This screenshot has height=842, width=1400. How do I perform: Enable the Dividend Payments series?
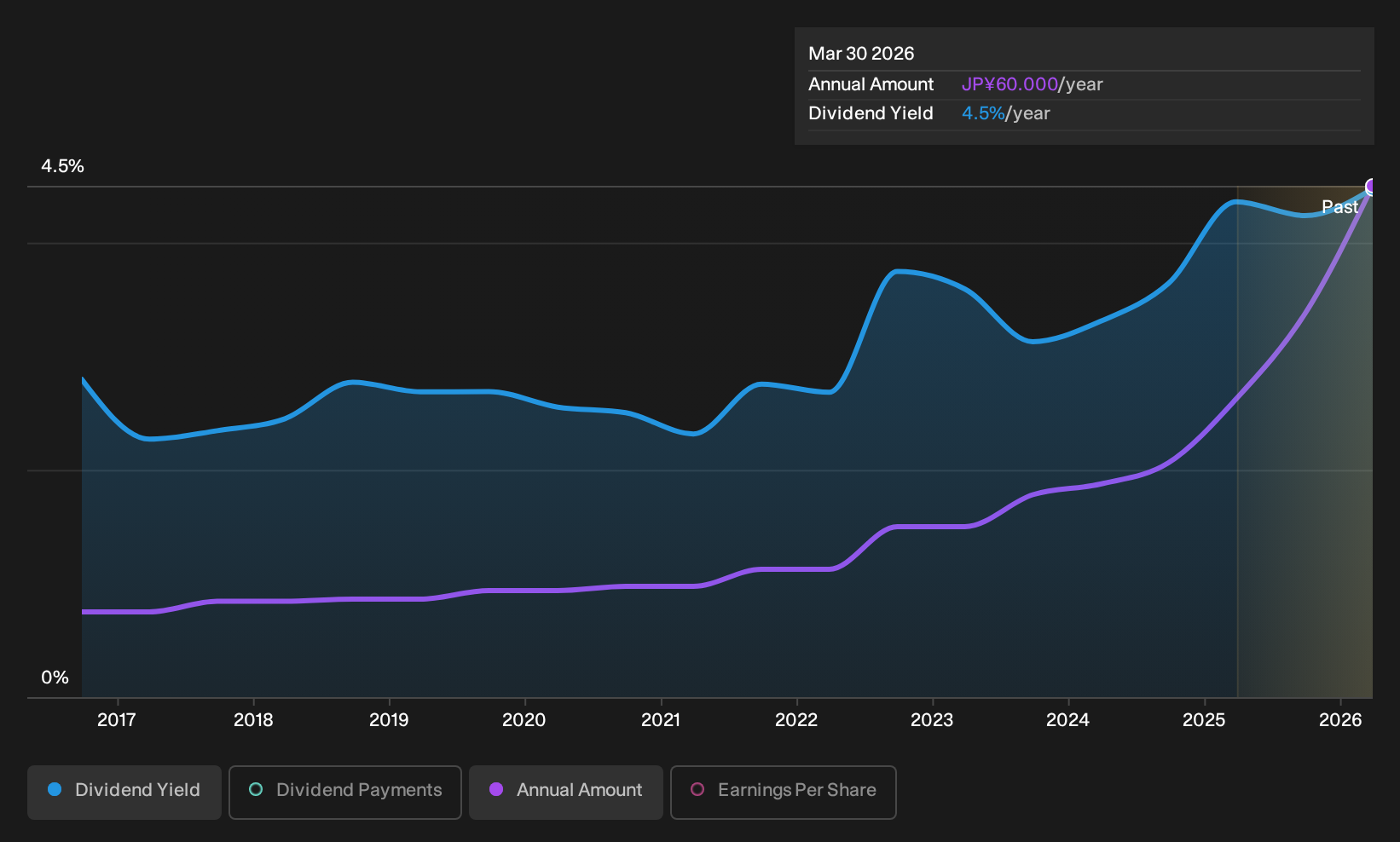(345, 793)
